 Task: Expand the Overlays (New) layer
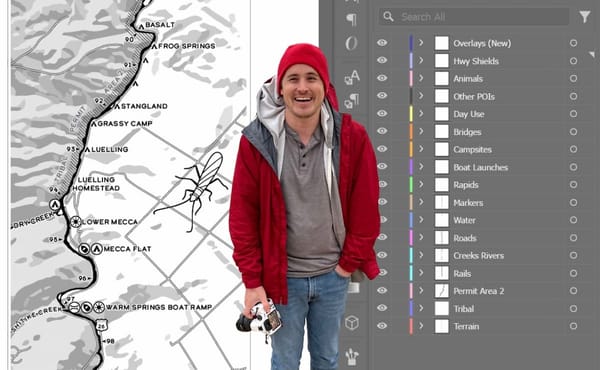coord(421,43)
